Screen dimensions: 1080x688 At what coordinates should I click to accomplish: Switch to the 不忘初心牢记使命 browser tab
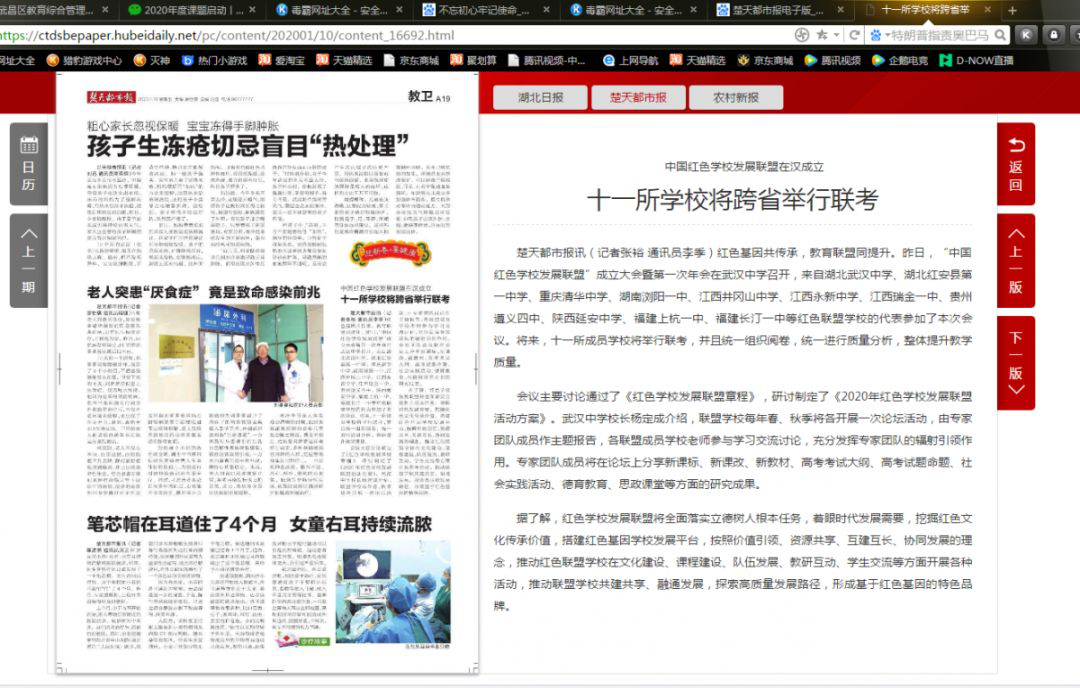(x=485, y=10)
